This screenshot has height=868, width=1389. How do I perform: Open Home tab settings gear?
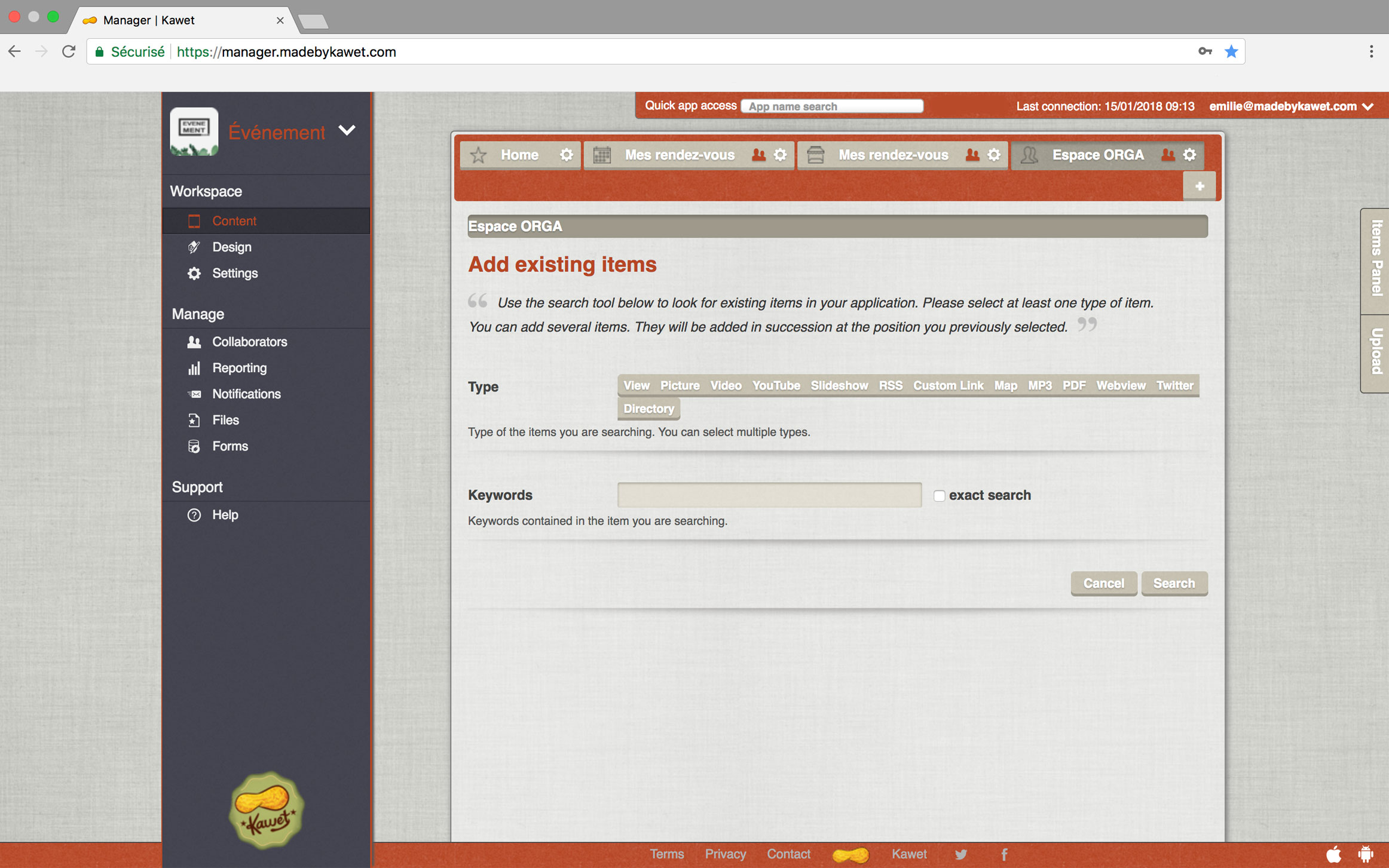coord(566,155)
